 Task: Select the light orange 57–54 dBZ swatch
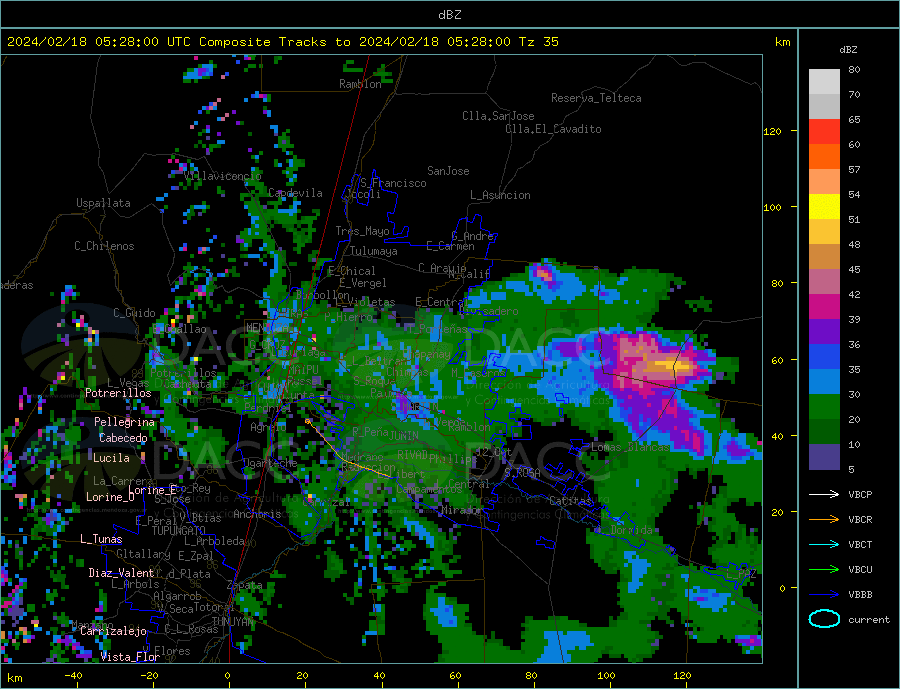pyautogui.click(x=824, y=181)
